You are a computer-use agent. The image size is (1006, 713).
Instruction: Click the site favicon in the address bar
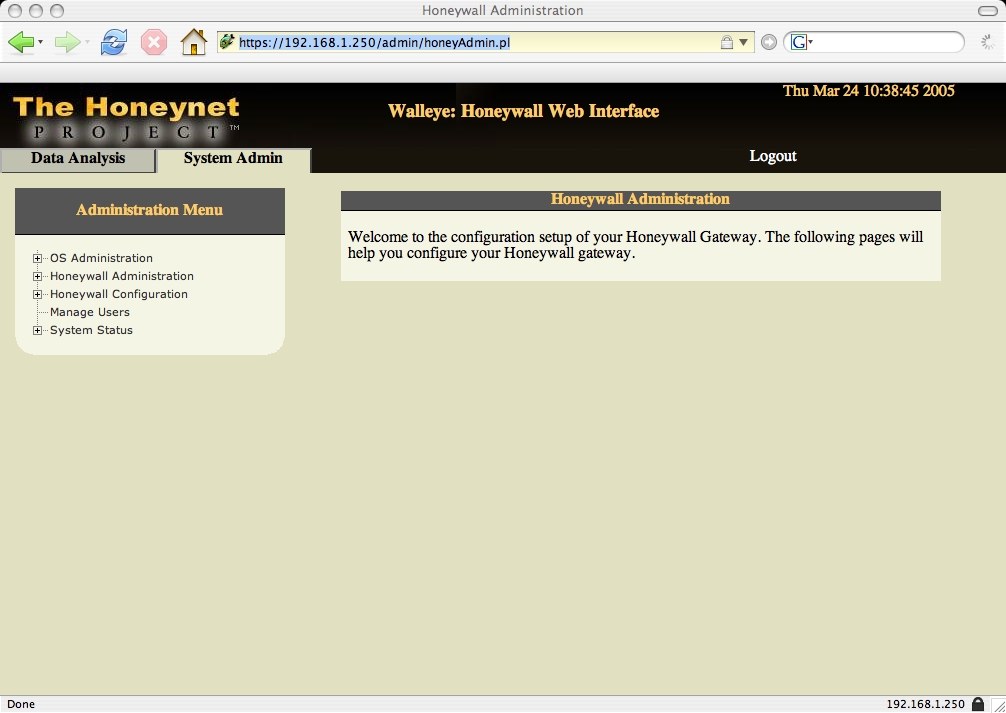[x=227, y=42]
